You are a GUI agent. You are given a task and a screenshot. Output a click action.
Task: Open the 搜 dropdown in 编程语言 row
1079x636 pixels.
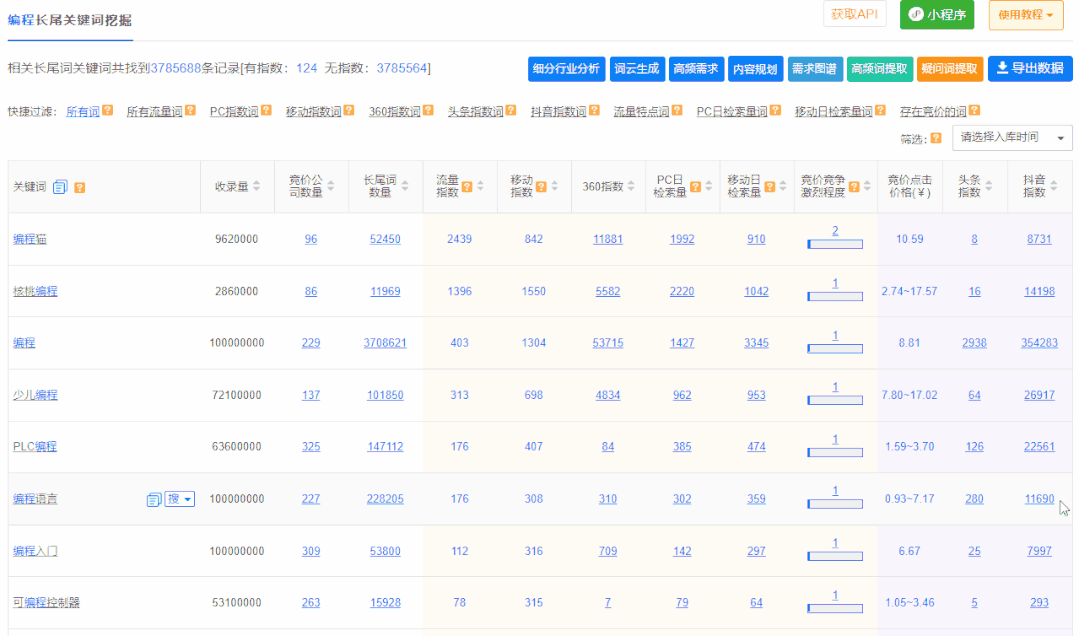[180, 499]
